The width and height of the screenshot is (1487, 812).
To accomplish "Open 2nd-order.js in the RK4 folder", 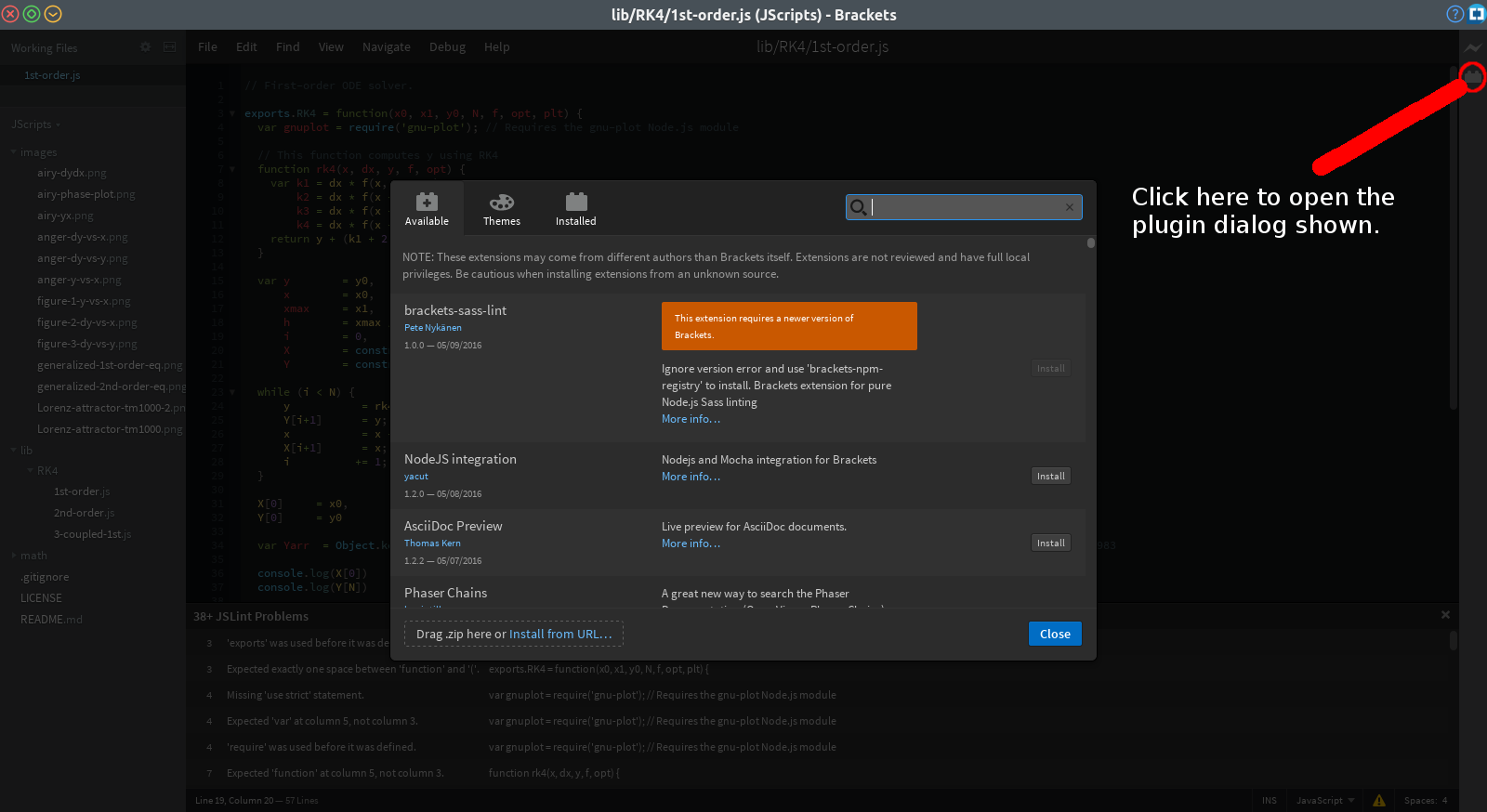I will pos(85,513).
